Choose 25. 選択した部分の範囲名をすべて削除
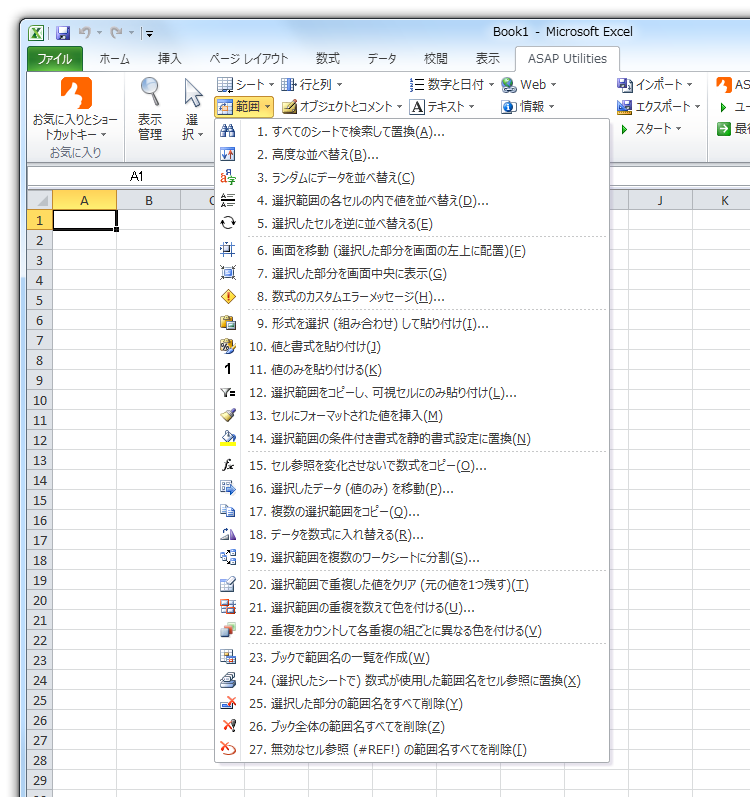Screen dimensions: 750x797 (412, 703)
